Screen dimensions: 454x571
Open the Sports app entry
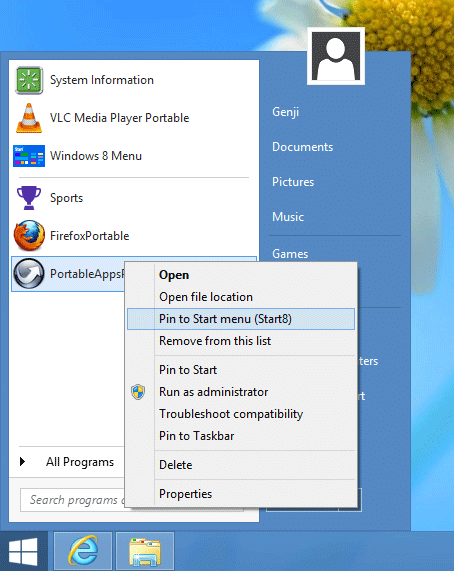pyautogui.click(x=134, y=198)
